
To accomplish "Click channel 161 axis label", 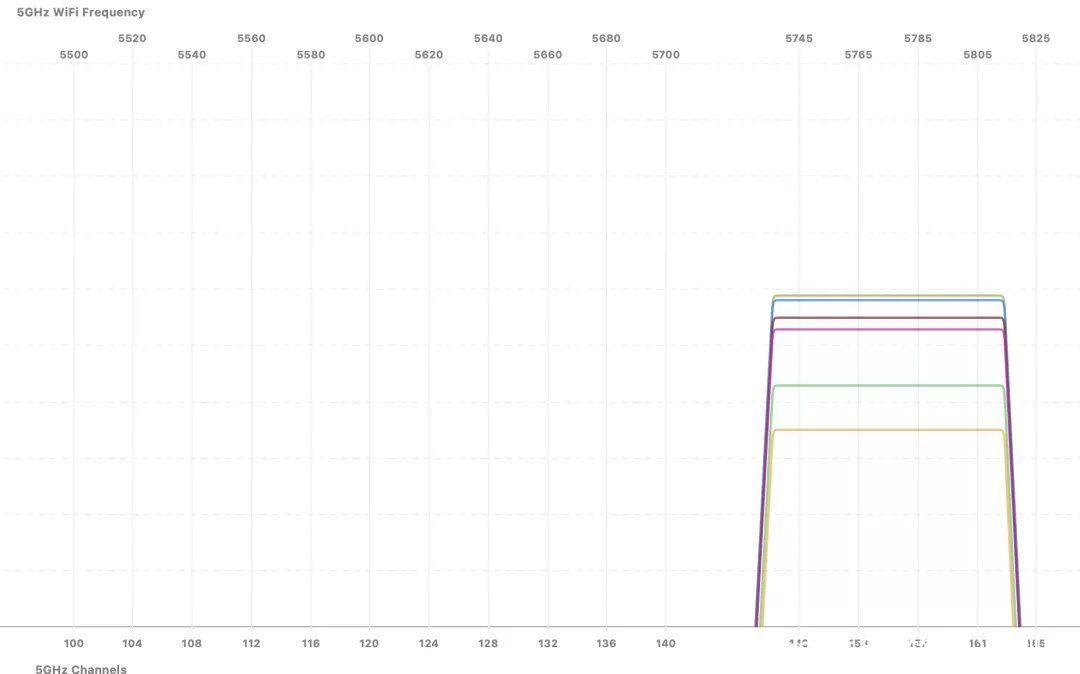I will point(977,643).
